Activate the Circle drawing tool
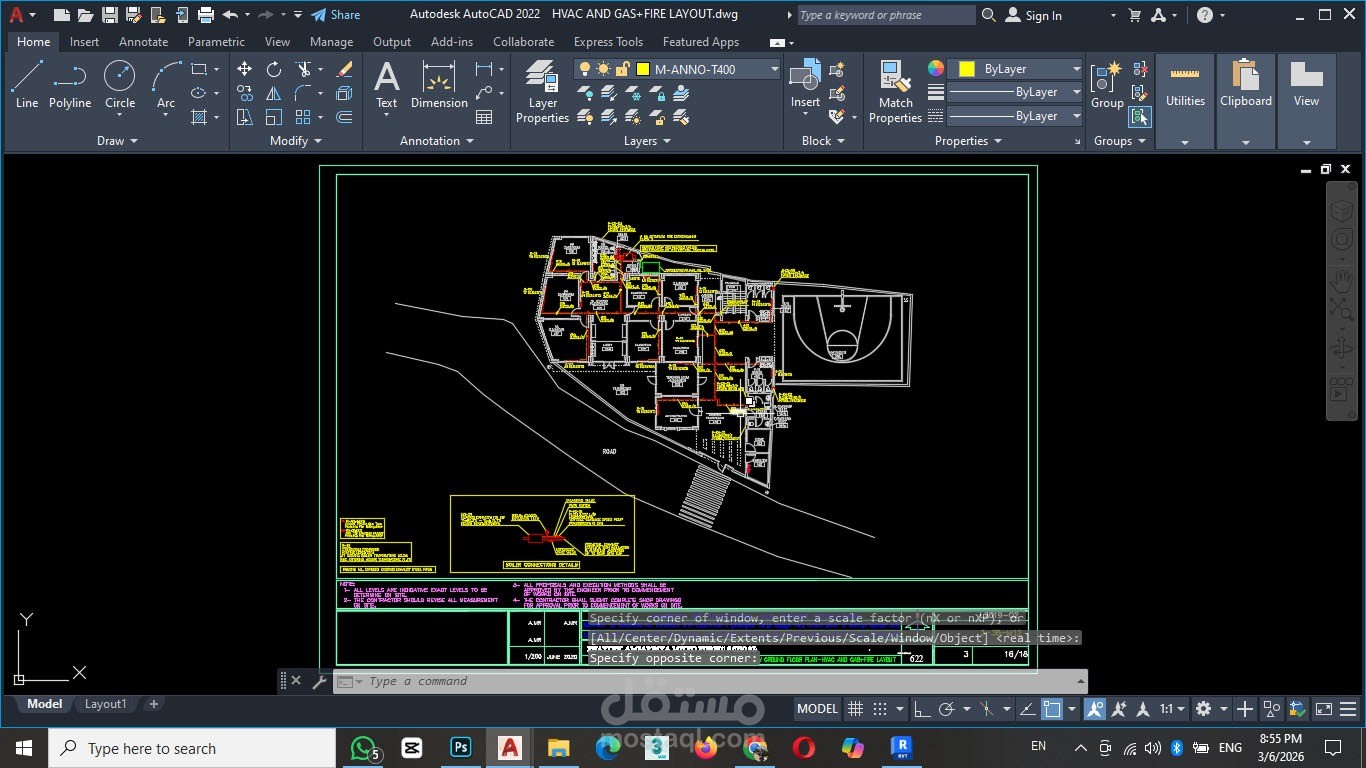The image size is (1366, 768). (x=119, y=80)
